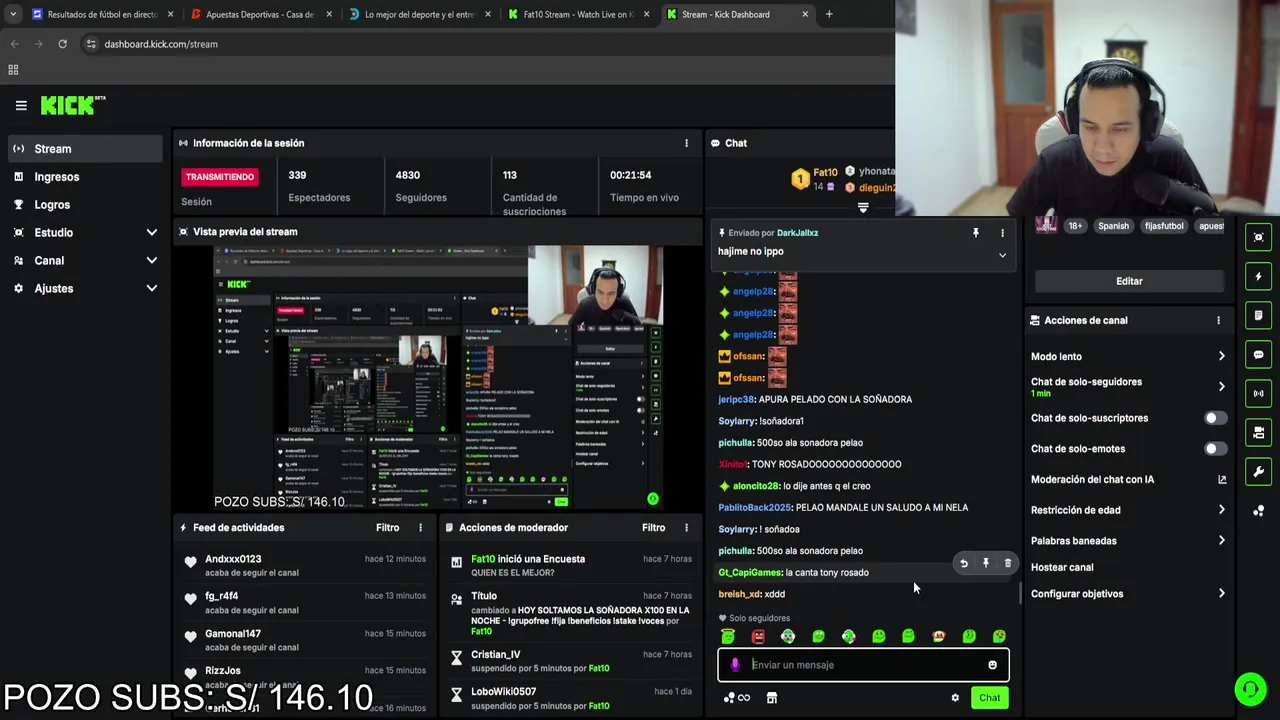This screenshot has width=1280, height=720.
Task: Click the fijasfutbol tag
Action: (x=1164, y=226)
